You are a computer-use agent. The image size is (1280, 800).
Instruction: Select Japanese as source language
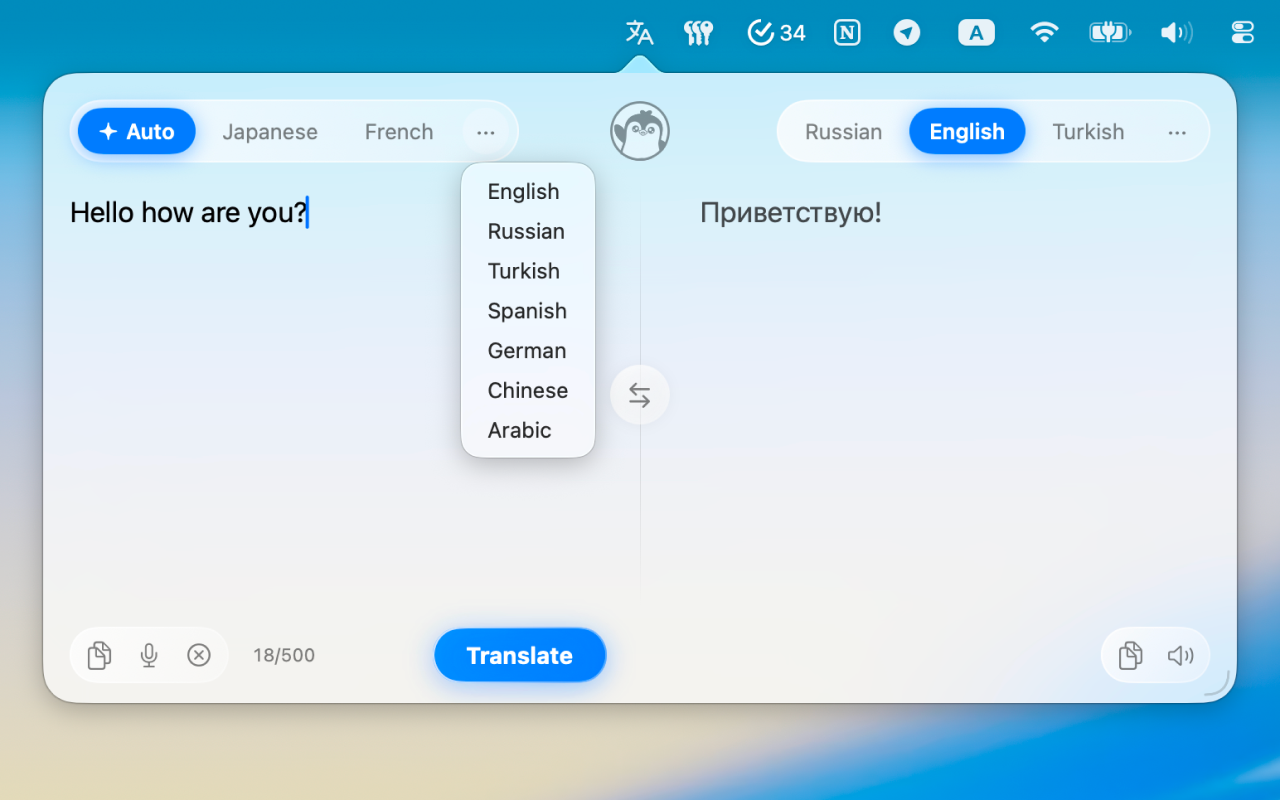pos(270,131)
